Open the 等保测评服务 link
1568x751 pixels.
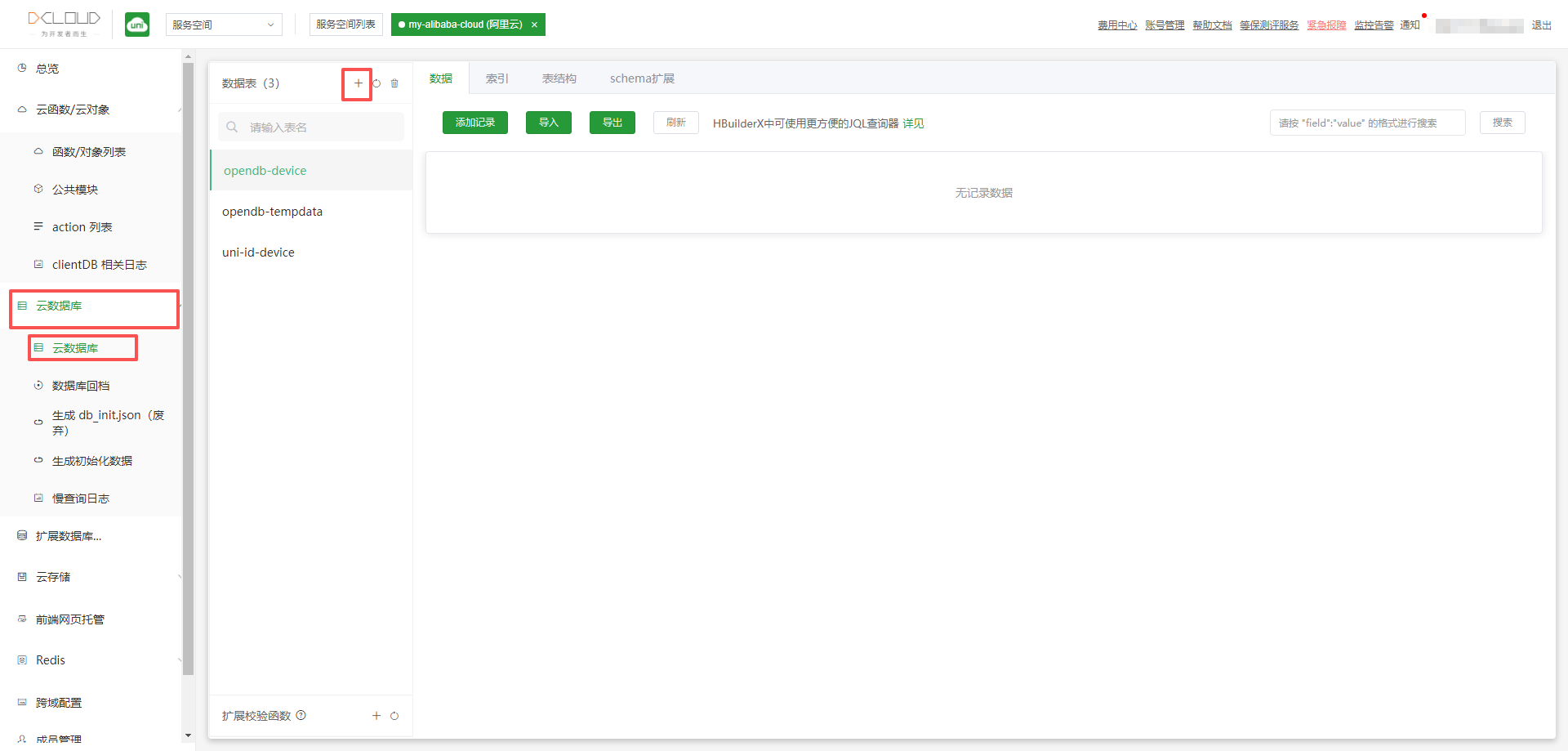(1269, 25)
